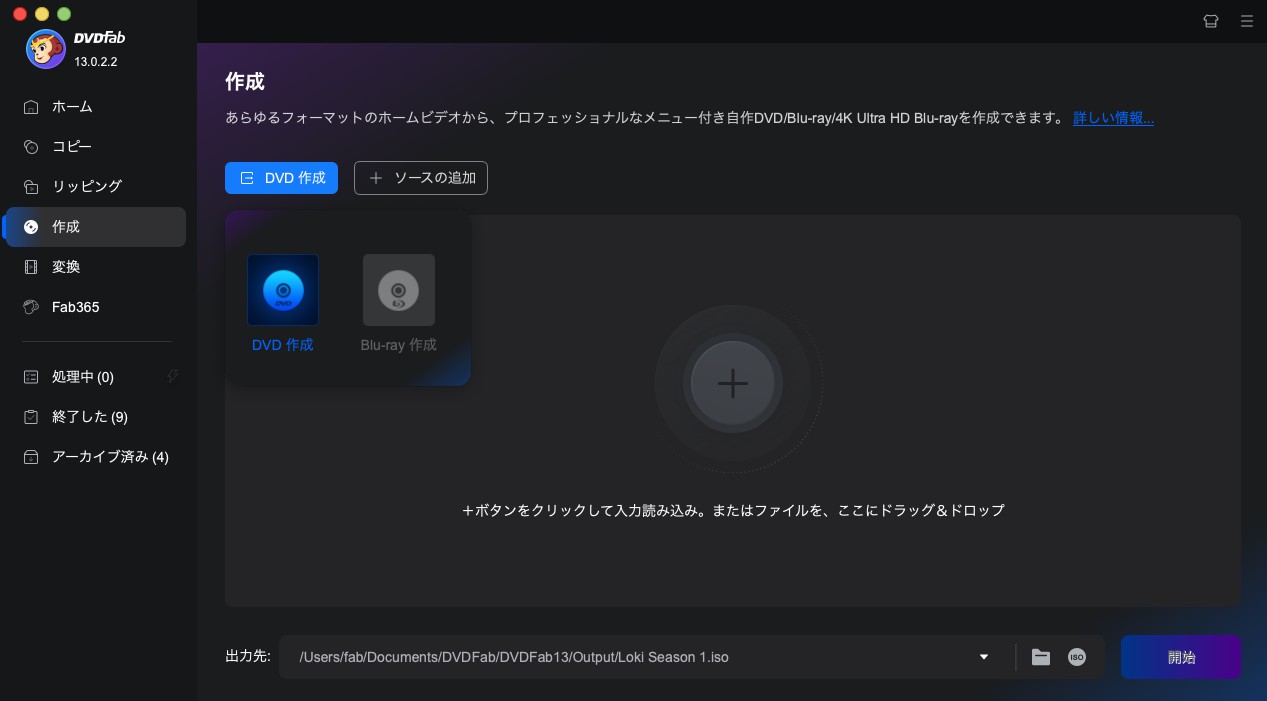Click the output path field

630,657
